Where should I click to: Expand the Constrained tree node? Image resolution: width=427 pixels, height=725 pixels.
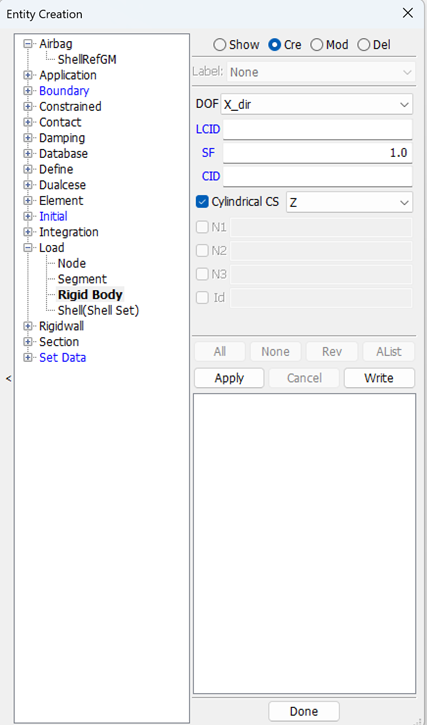click(x=28, y=107)
